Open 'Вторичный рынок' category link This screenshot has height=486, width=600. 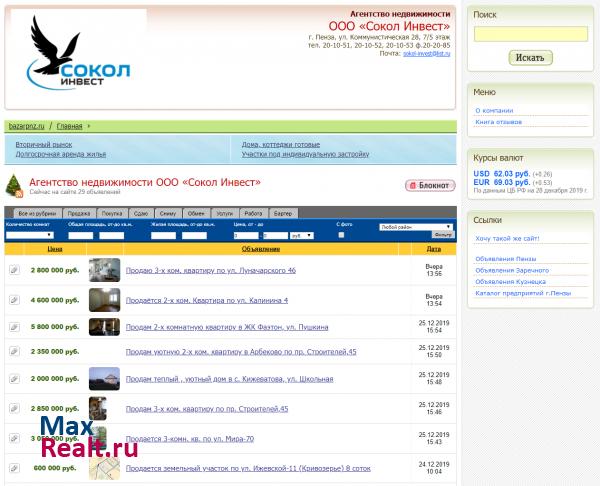[44, 144]
